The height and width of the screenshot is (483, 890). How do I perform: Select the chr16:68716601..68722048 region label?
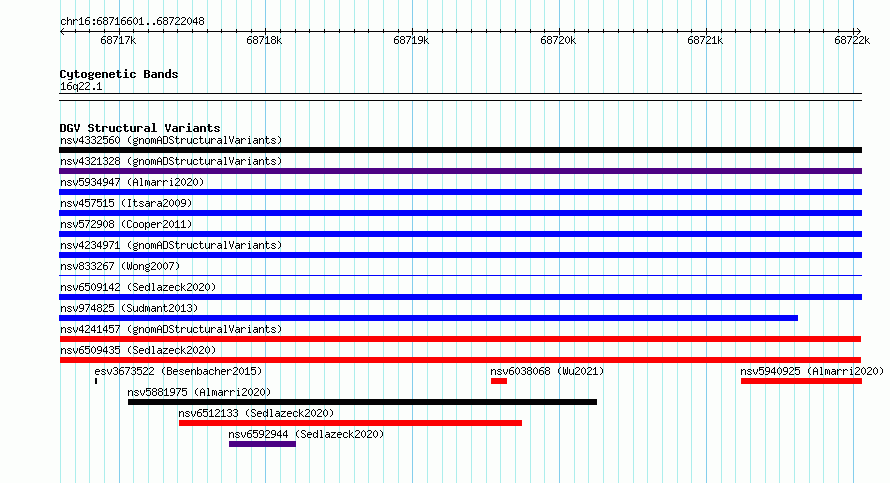point(132,21)
